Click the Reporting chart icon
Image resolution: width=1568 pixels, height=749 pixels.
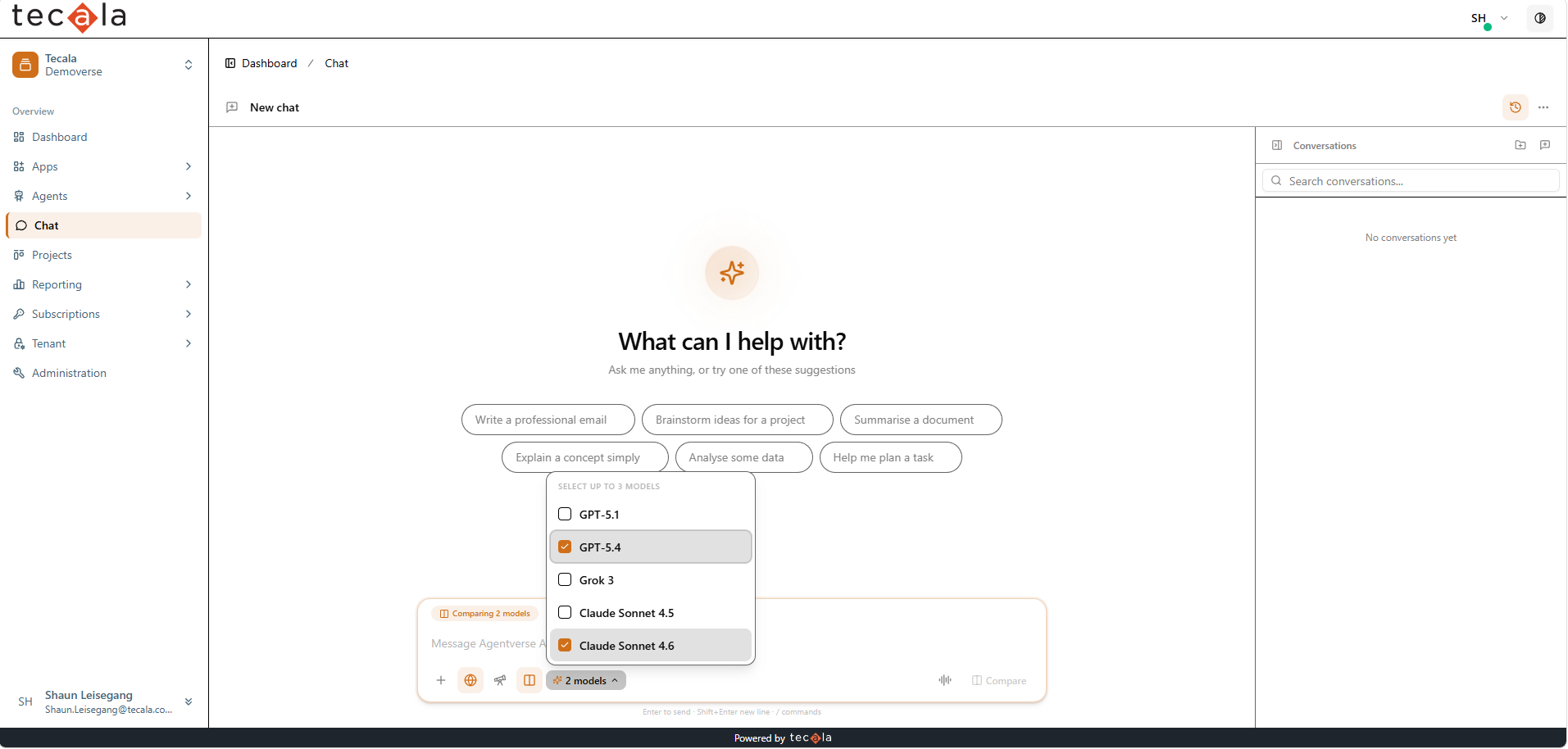click(x=19, y=284)
